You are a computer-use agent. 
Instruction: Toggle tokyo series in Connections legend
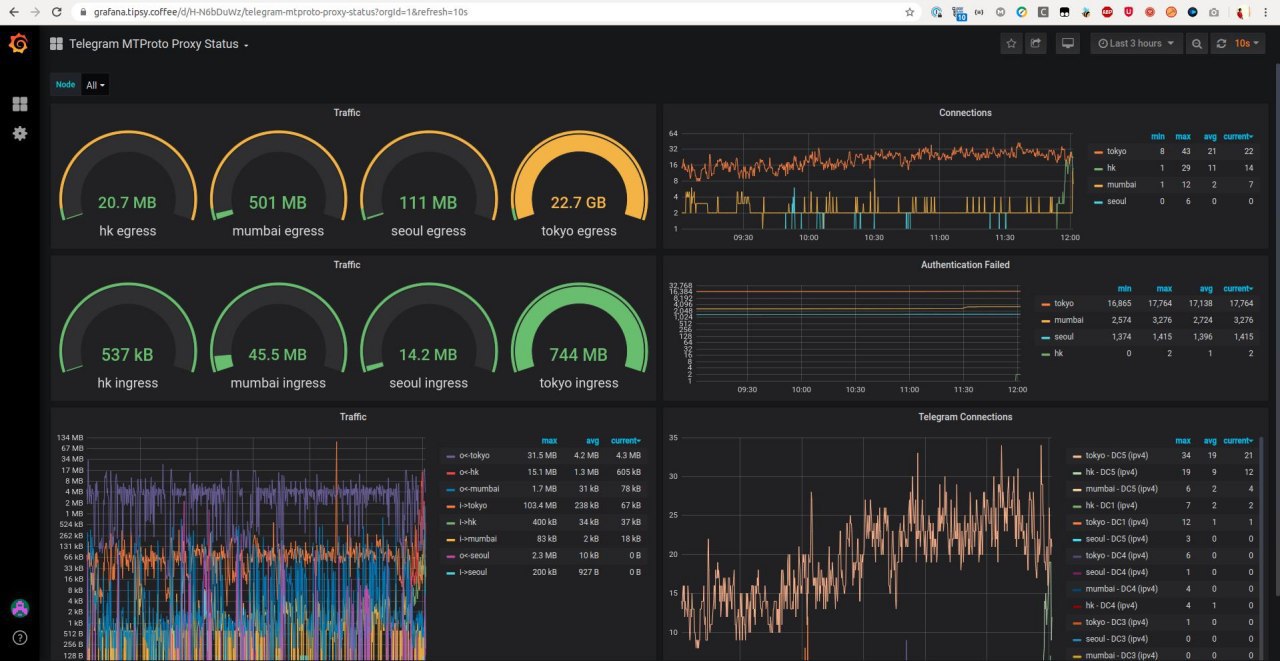click(1116, 152)
